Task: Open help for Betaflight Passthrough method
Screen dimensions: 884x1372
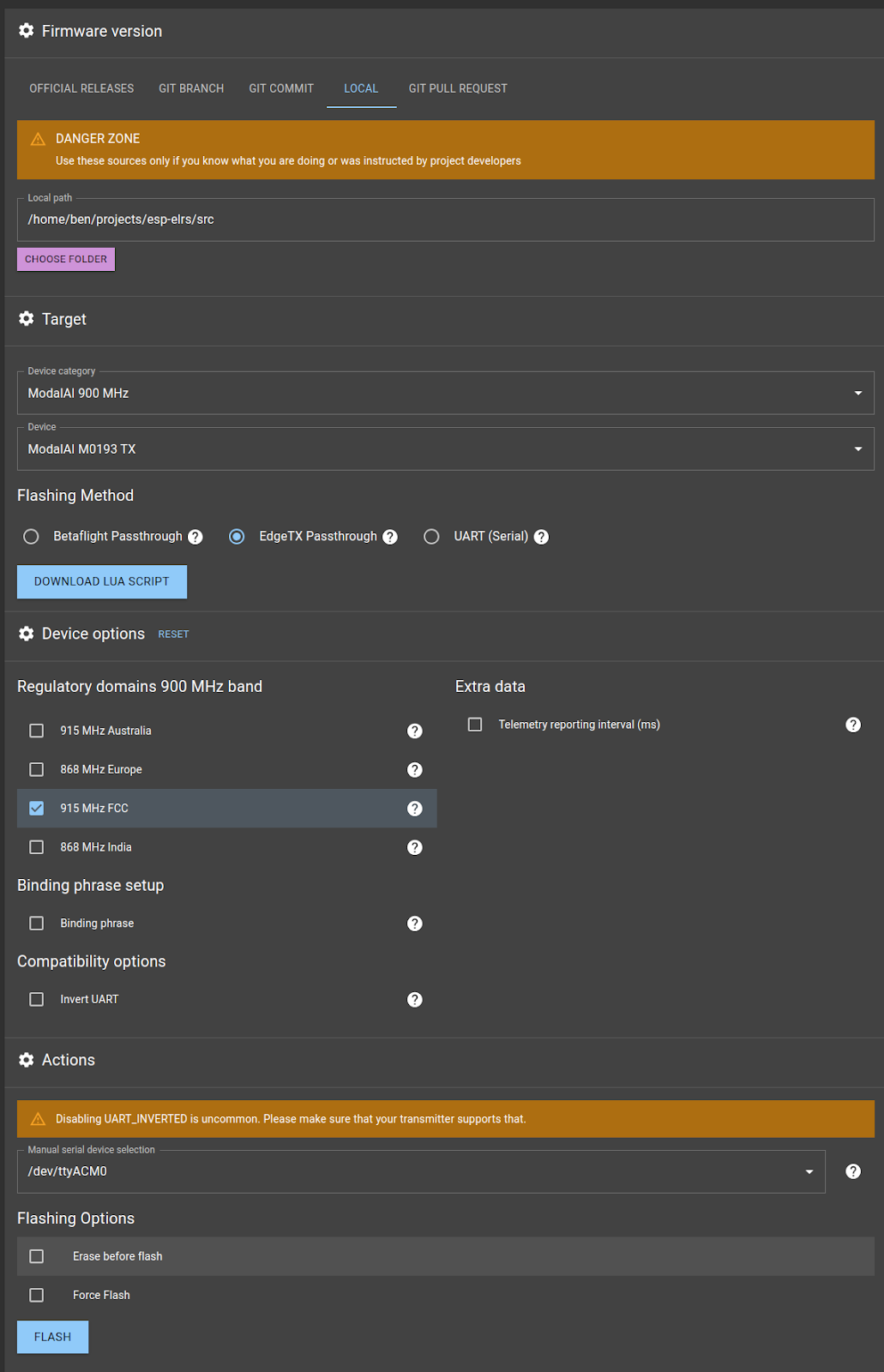Action: pyautogui.click(x=195, y=537)
